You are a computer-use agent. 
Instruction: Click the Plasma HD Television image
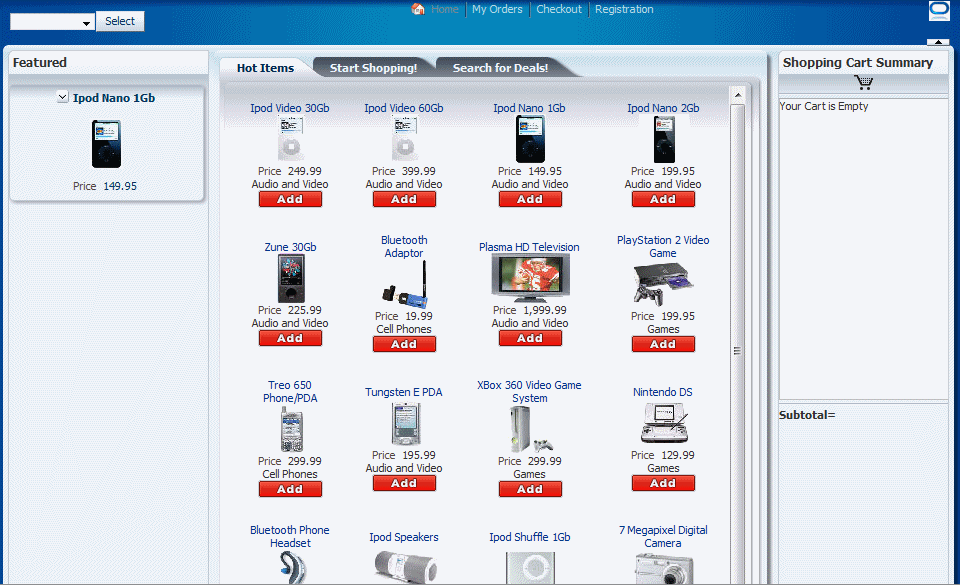(x=530, y=278)
